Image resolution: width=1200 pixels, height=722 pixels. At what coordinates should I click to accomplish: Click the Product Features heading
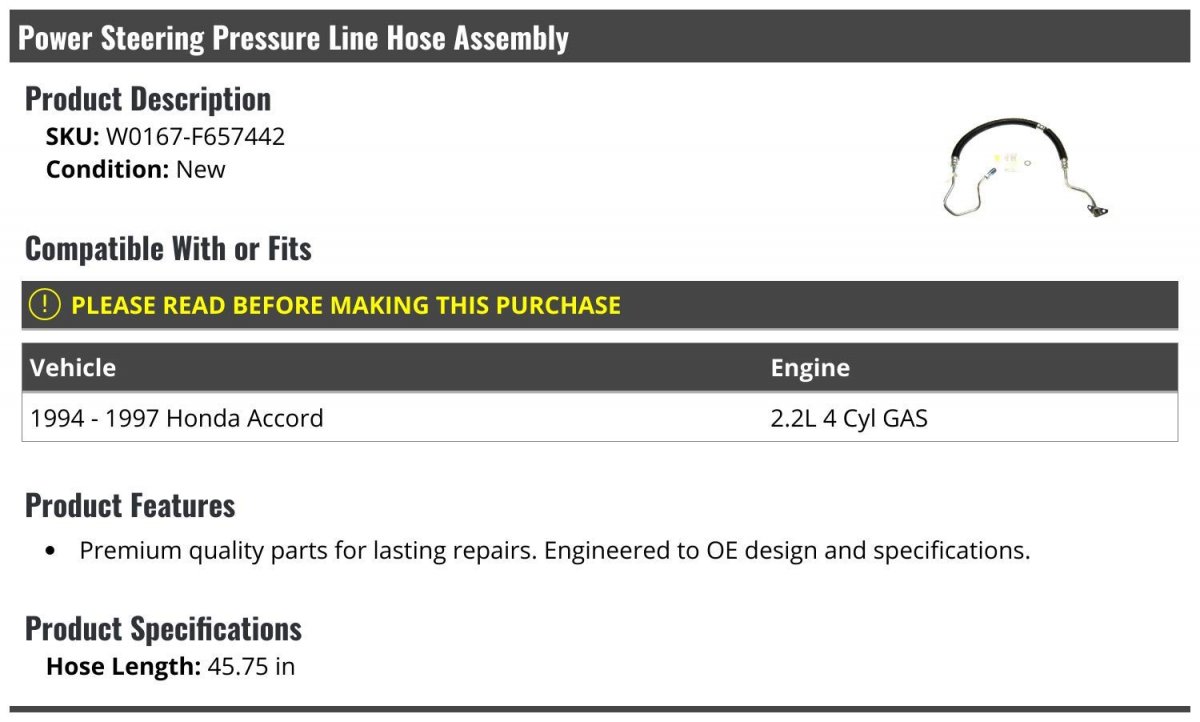(130, 506)
